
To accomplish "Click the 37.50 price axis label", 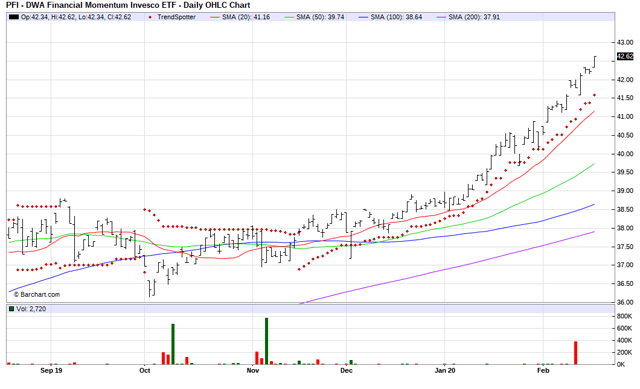I will [625, 247].
